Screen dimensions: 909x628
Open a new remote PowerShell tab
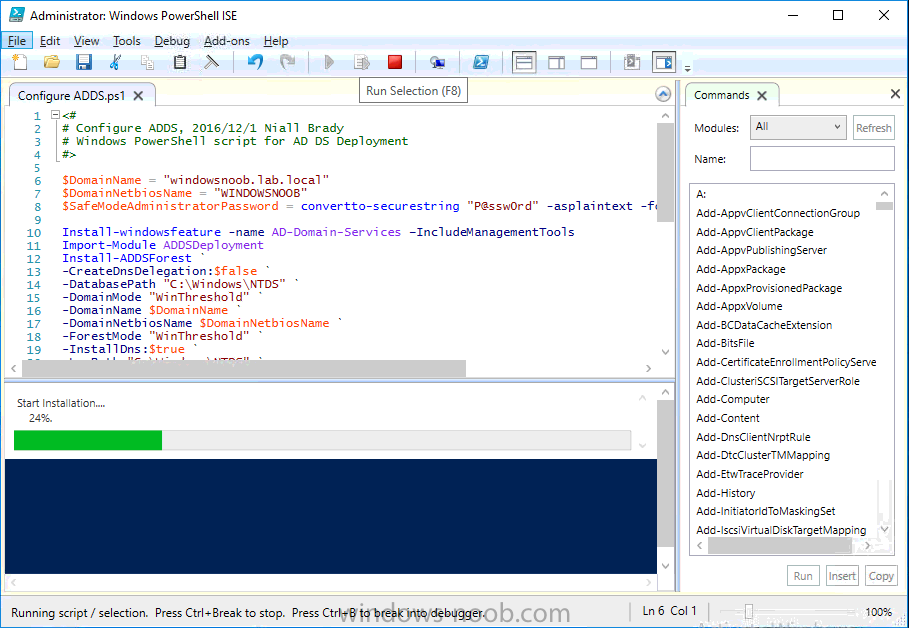[437, 62]
